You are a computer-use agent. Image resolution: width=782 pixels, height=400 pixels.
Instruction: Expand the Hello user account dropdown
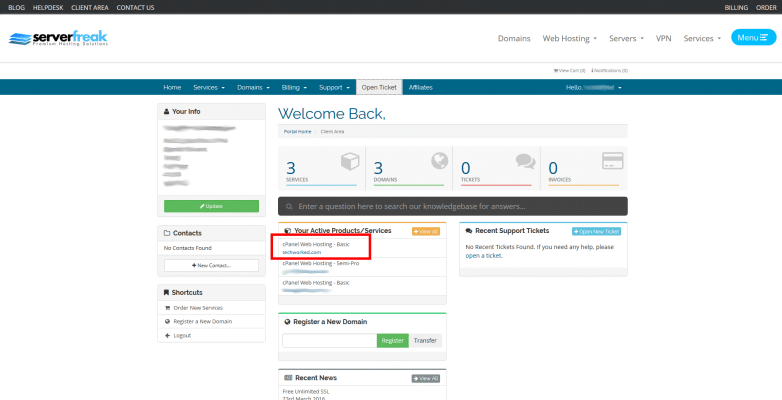click(593, 87)
